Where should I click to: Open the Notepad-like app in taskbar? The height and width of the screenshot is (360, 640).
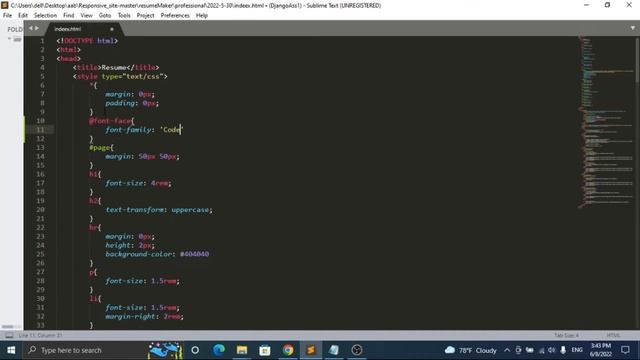333,350
